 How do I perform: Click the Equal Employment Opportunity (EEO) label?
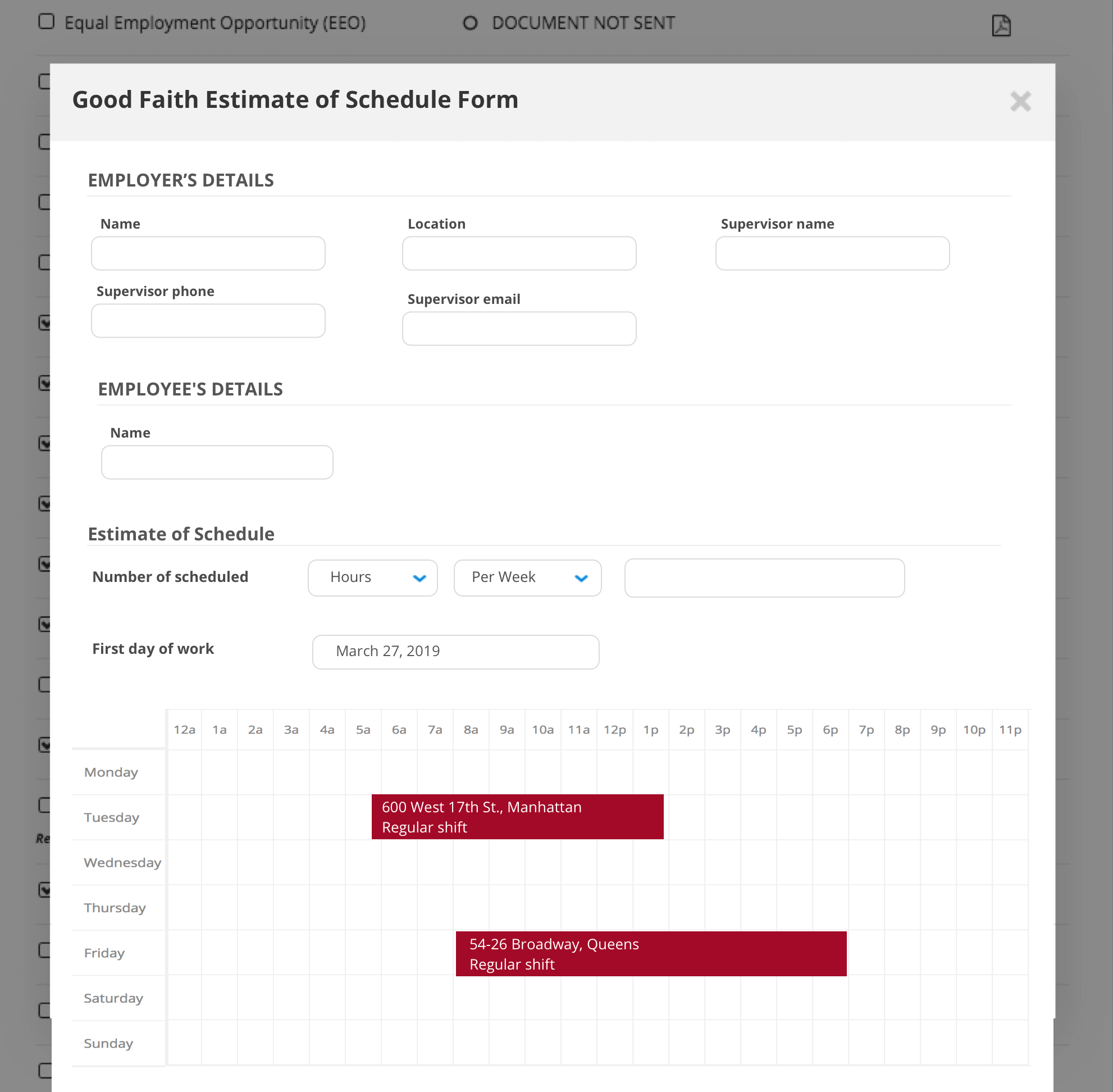(215, 23)
